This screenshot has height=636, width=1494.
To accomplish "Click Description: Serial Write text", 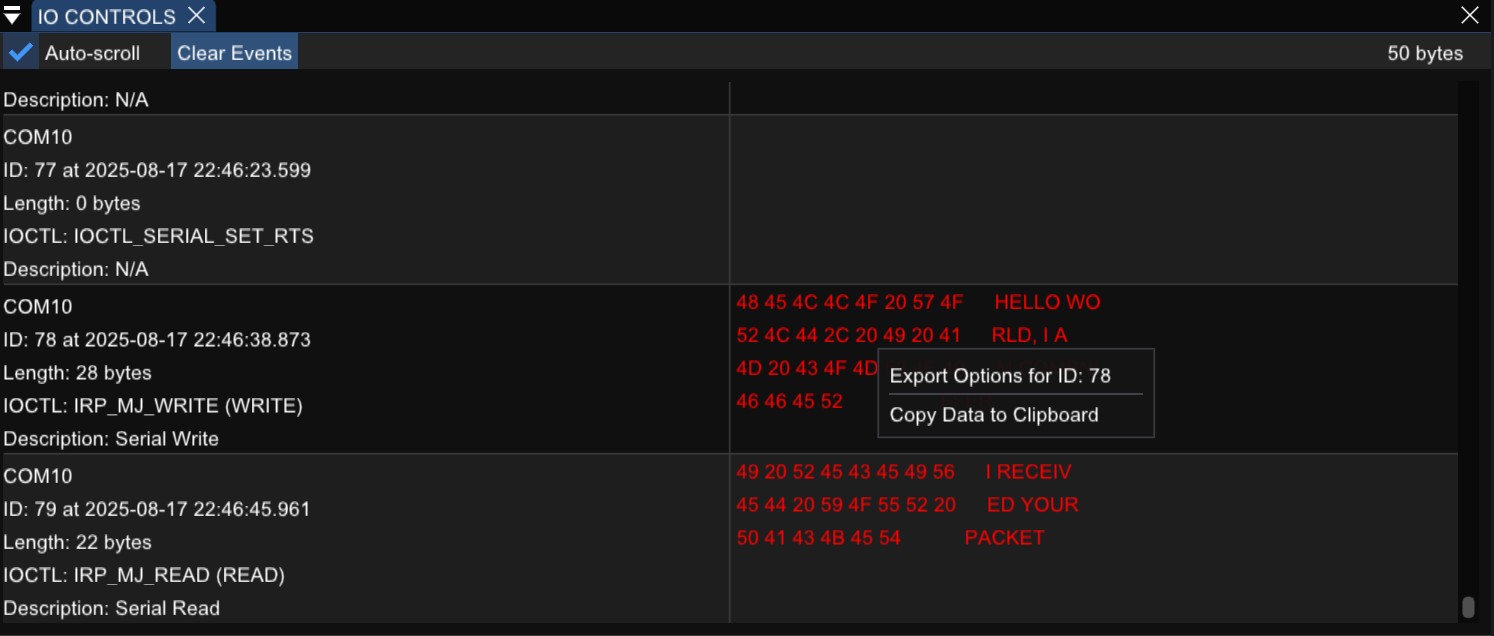I will point(111,439).
